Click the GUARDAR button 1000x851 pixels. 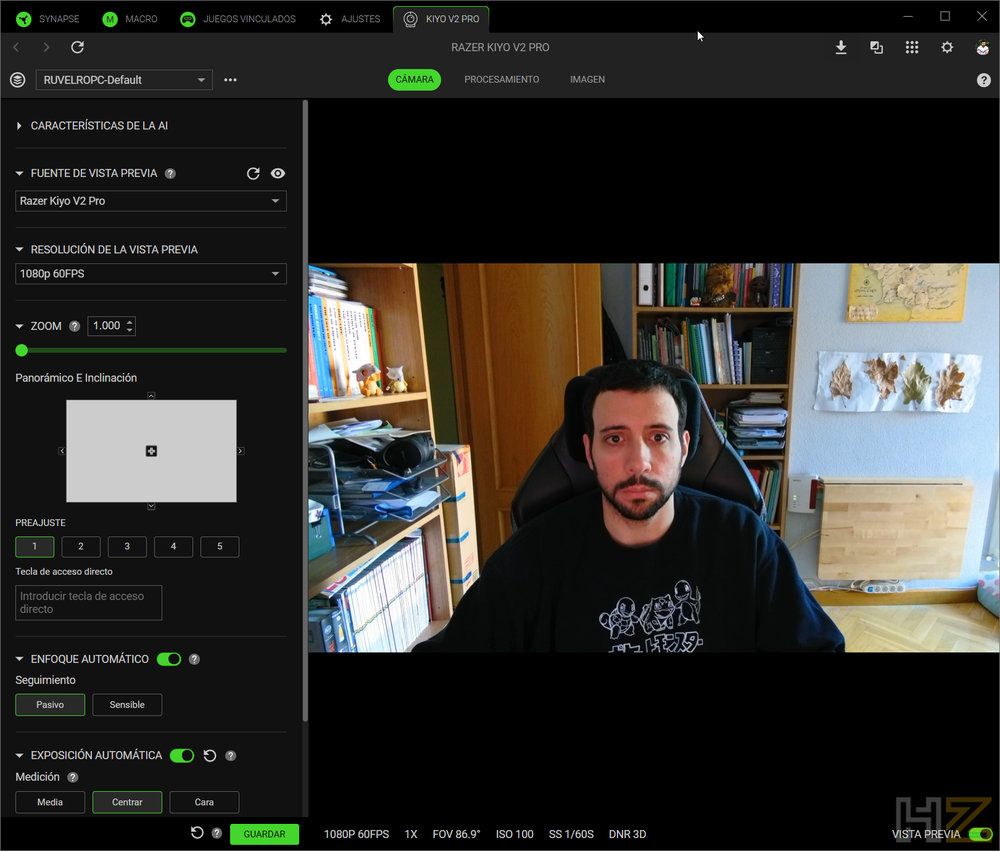click(264, 834)
